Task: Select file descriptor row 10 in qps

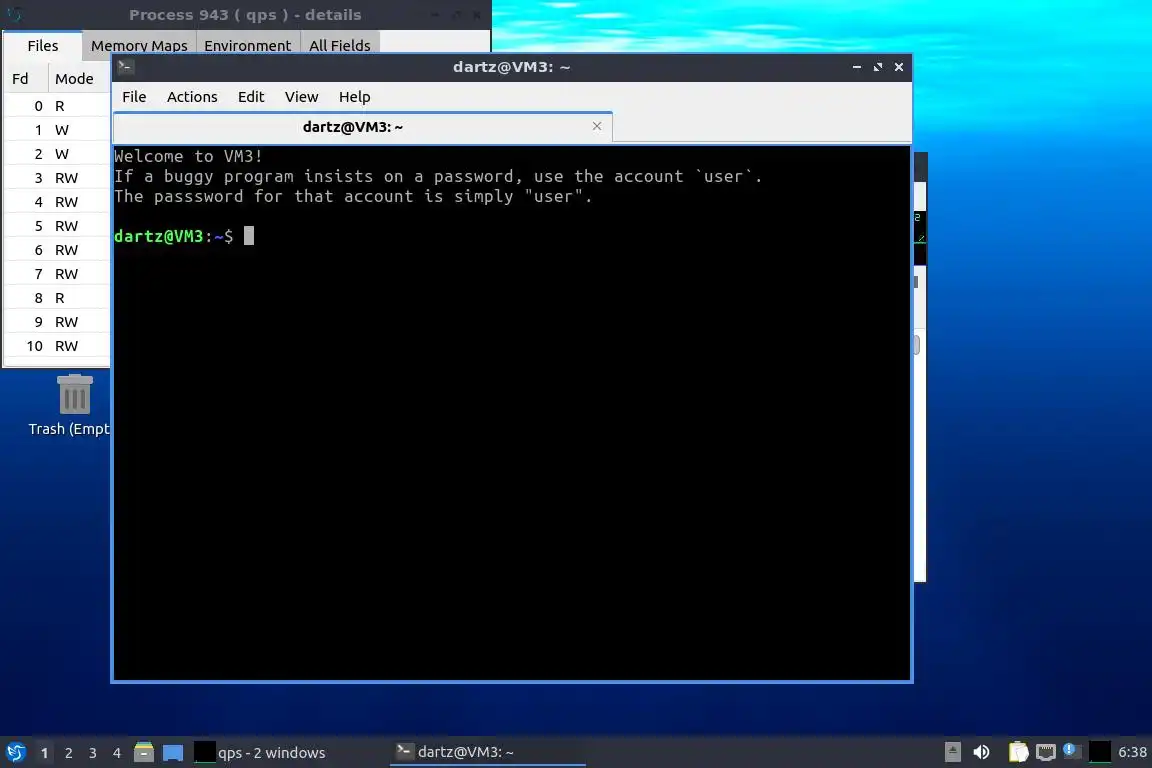Action: tap(57, 346)
